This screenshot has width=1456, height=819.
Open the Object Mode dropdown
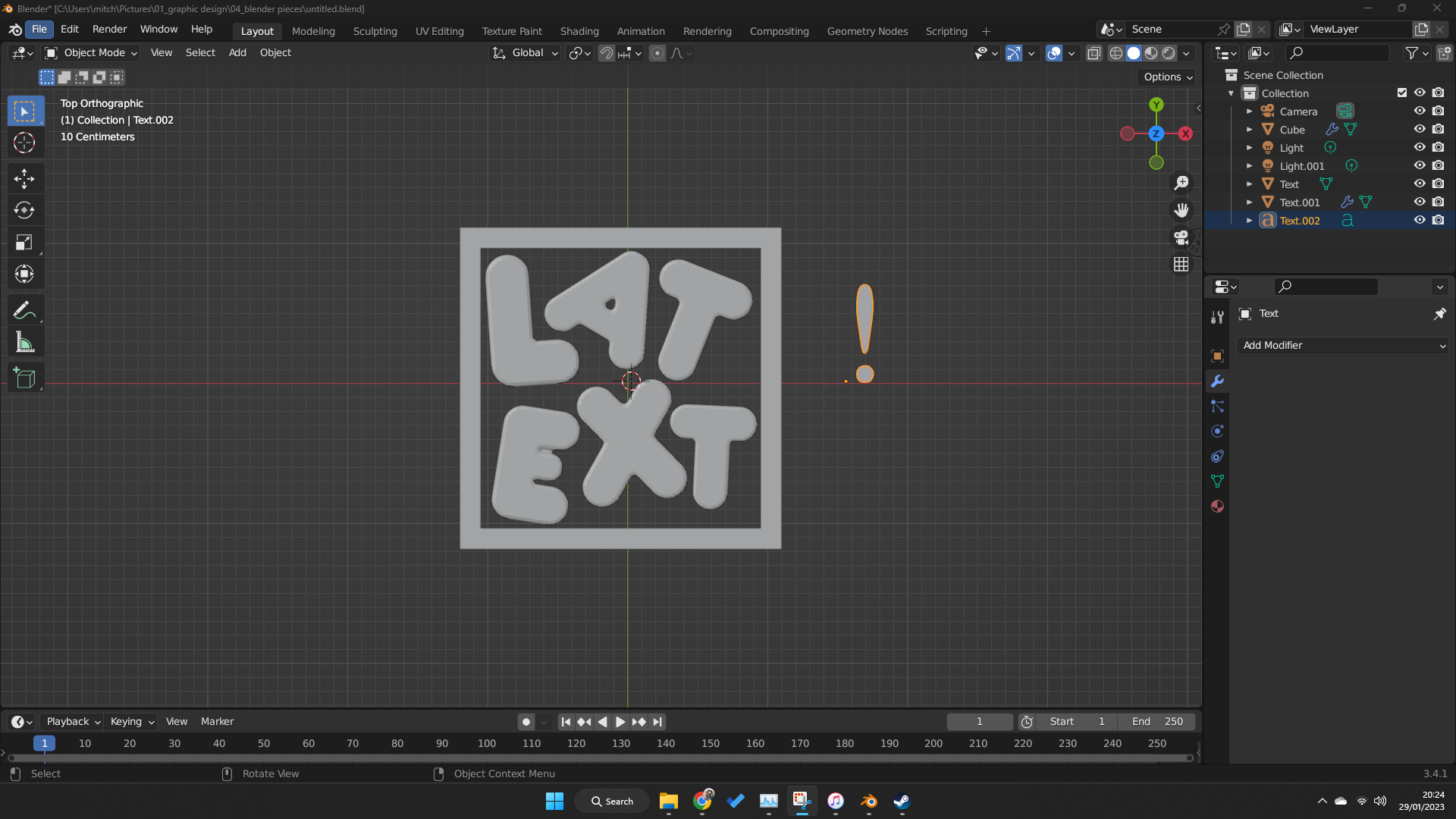pyautogui.click(x=89, y=52)
